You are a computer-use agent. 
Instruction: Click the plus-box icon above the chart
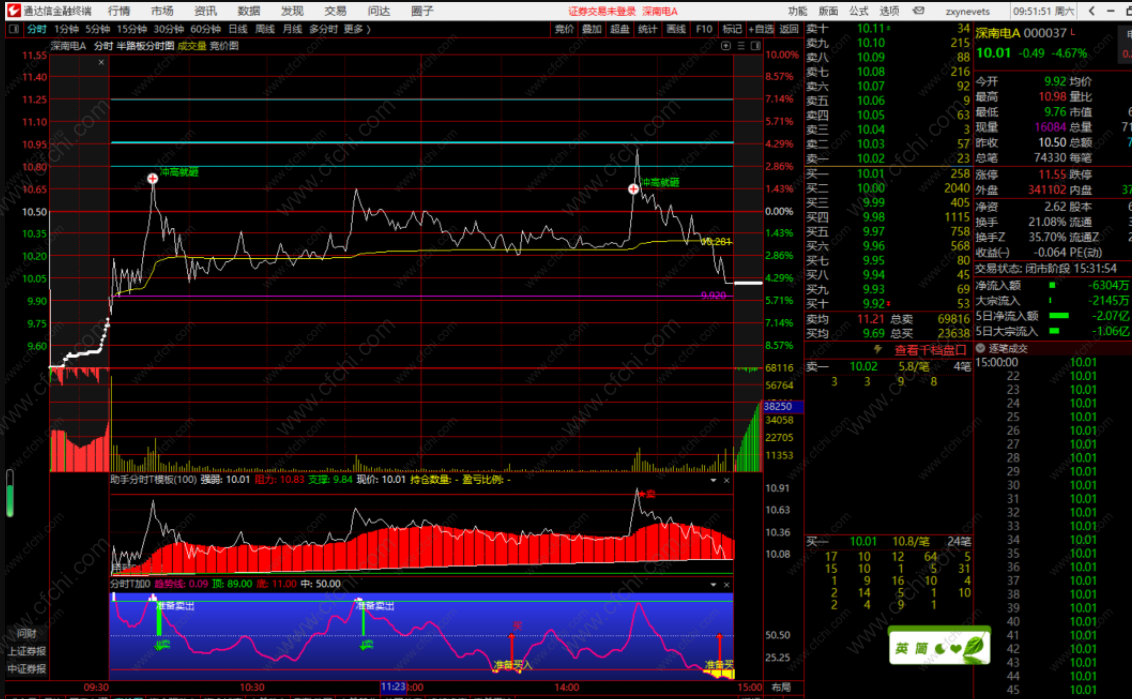point(726,45)
